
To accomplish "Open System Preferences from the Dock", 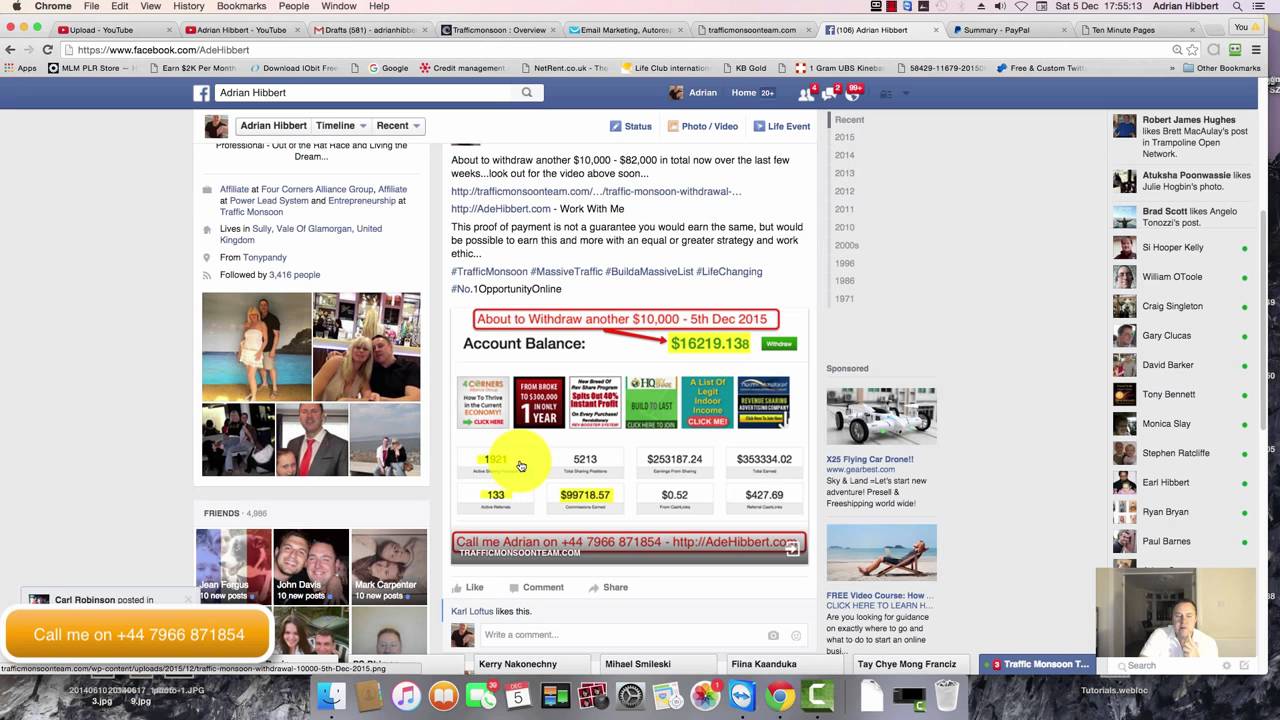I will click(x=630, y=695).
